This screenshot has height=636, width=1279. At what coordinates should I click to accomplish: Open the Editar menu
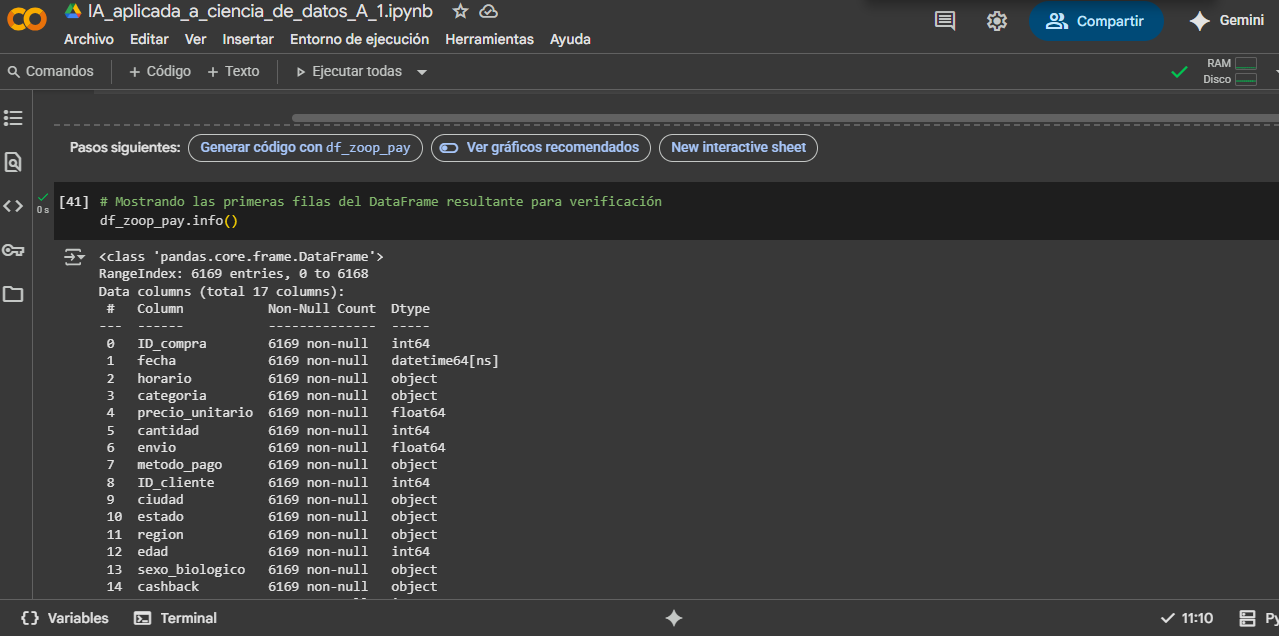[x=149, y=39]
